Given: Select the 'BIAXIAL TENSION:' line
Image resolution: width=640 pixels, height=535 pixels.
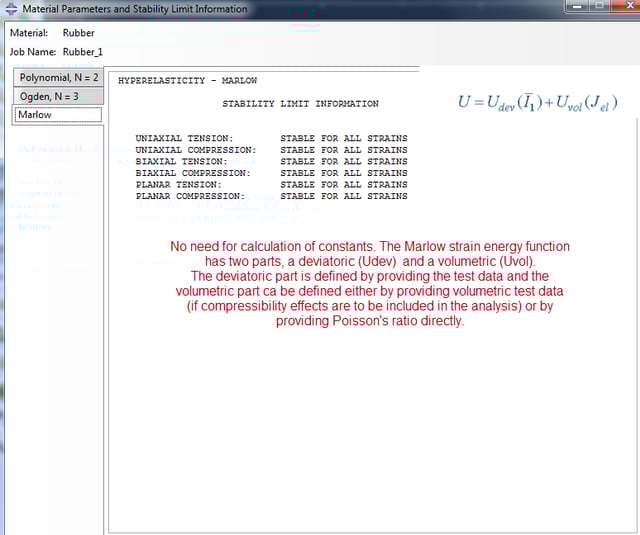Looking at the screenshot, I should [x=271, y=161].
